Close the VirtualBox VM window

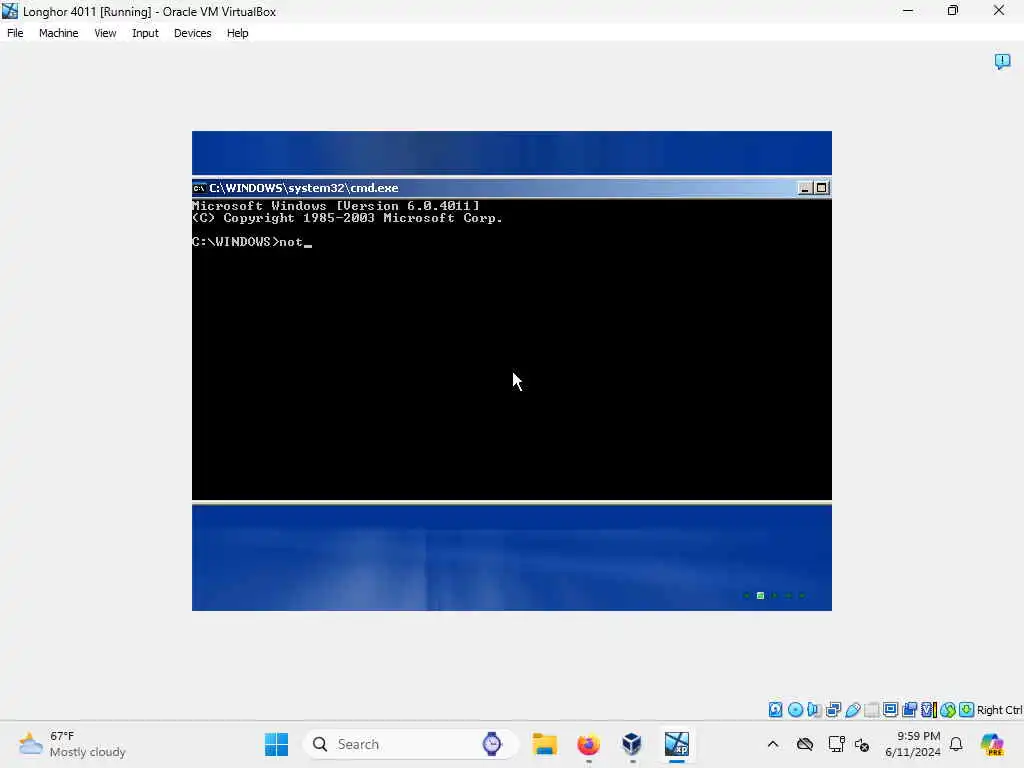[x=999, y=10]
